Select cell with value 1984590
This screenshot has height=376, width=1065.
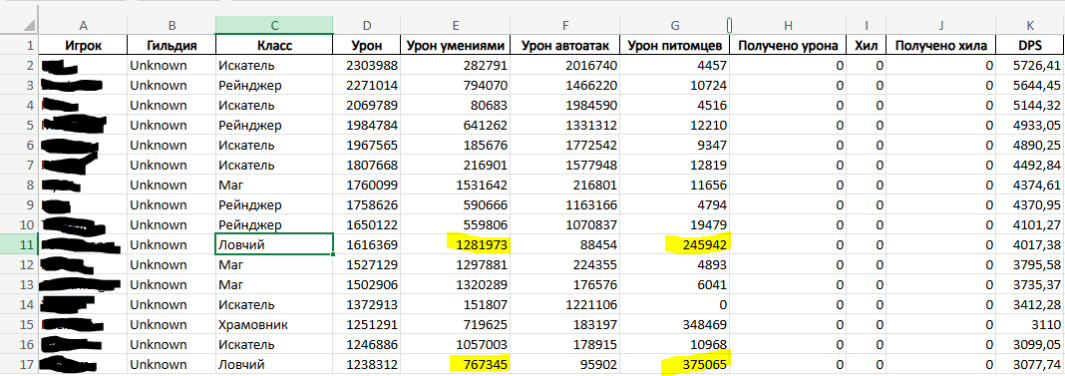[566, 105]
